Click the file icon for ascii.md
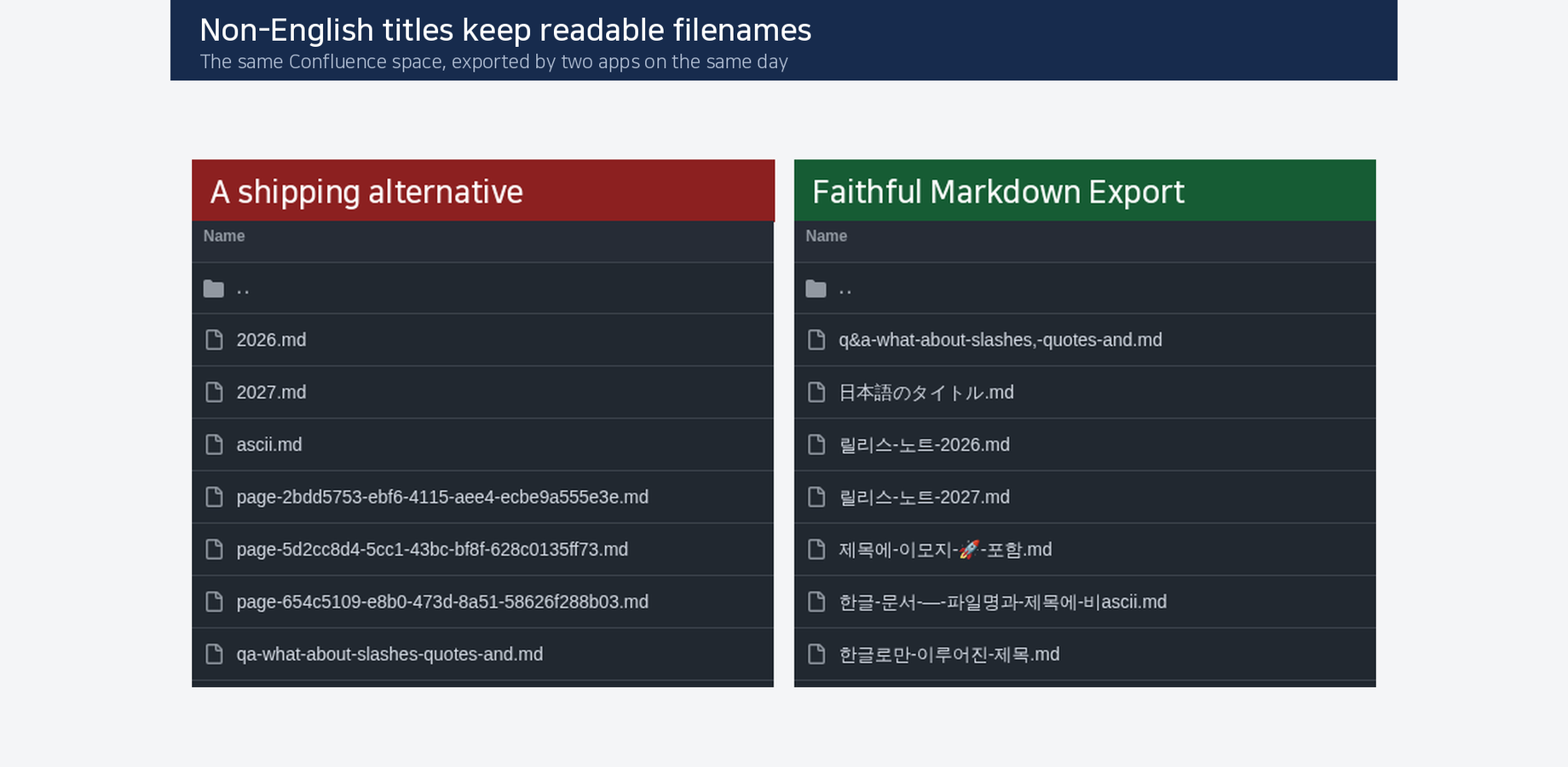 coord(214,445)
